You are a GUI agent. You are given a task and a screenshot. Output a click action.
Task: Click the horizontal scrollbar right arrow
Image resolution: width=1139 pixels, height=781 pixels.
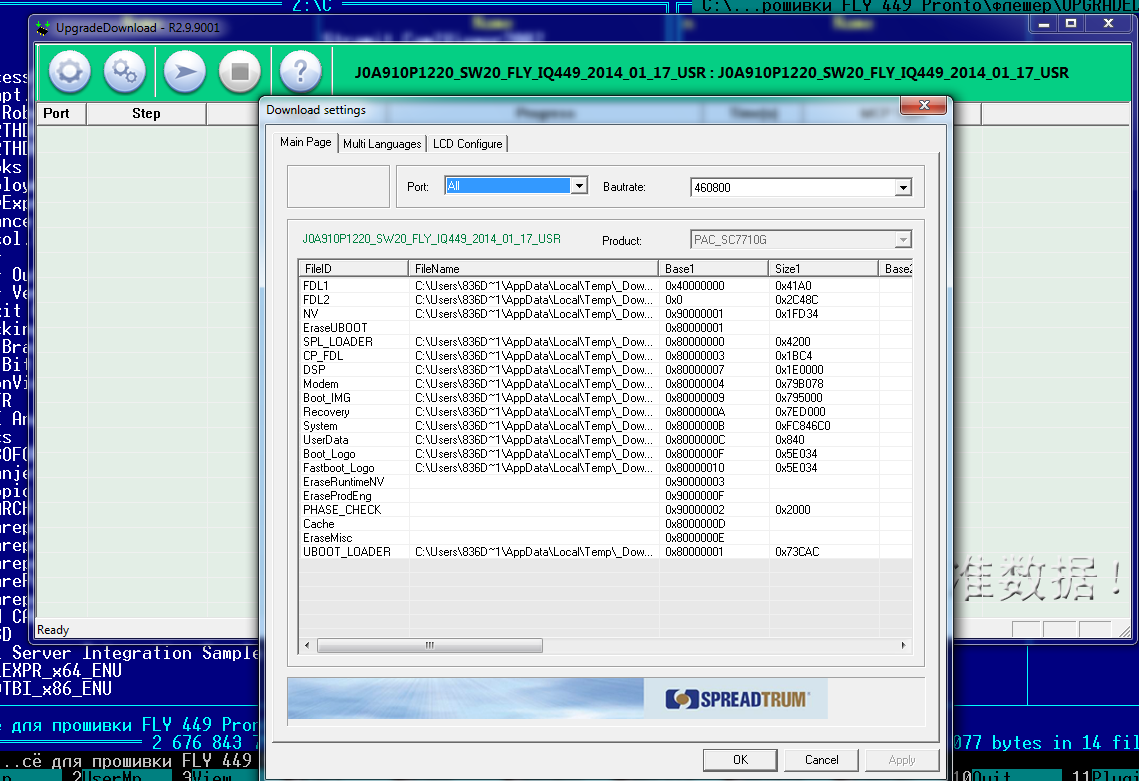(x=903, y=646)
